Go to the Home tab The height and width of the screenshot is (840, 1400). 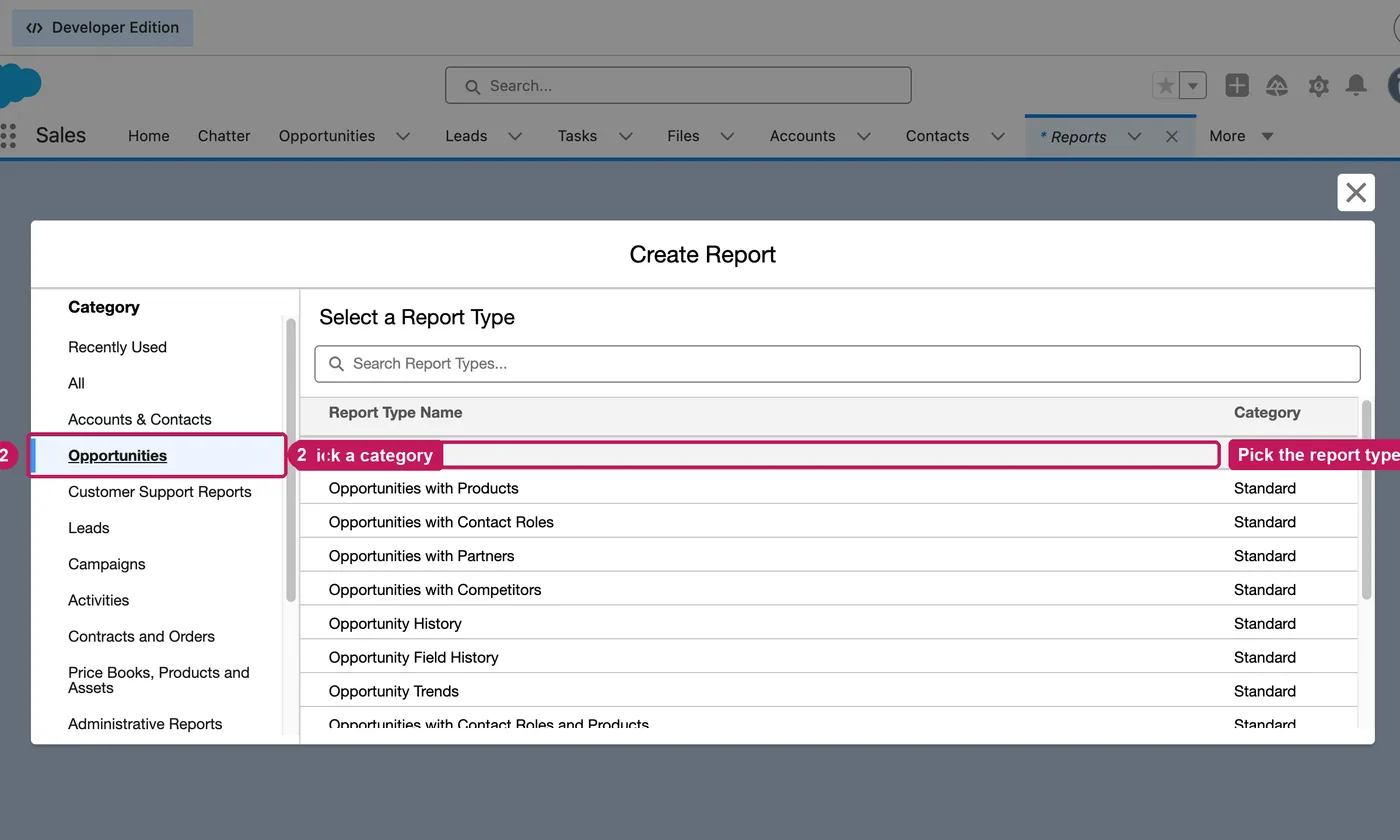(x=148, y=136)
